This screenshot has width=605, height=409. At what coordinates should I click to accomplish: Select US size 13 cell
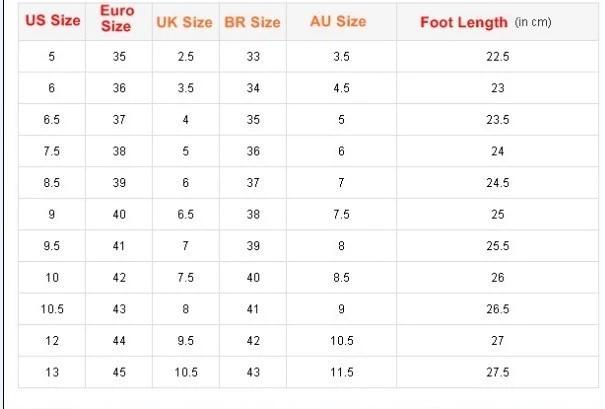[x=52, y=372]
